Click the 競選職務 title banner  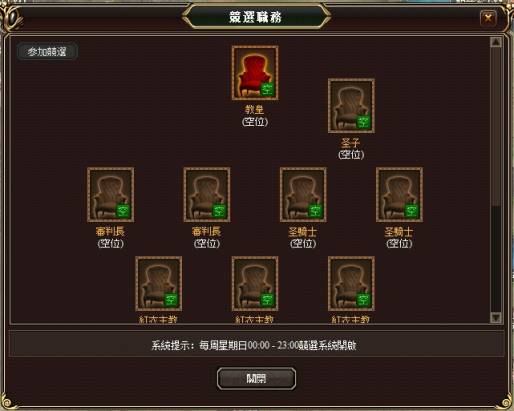(256, 17)
